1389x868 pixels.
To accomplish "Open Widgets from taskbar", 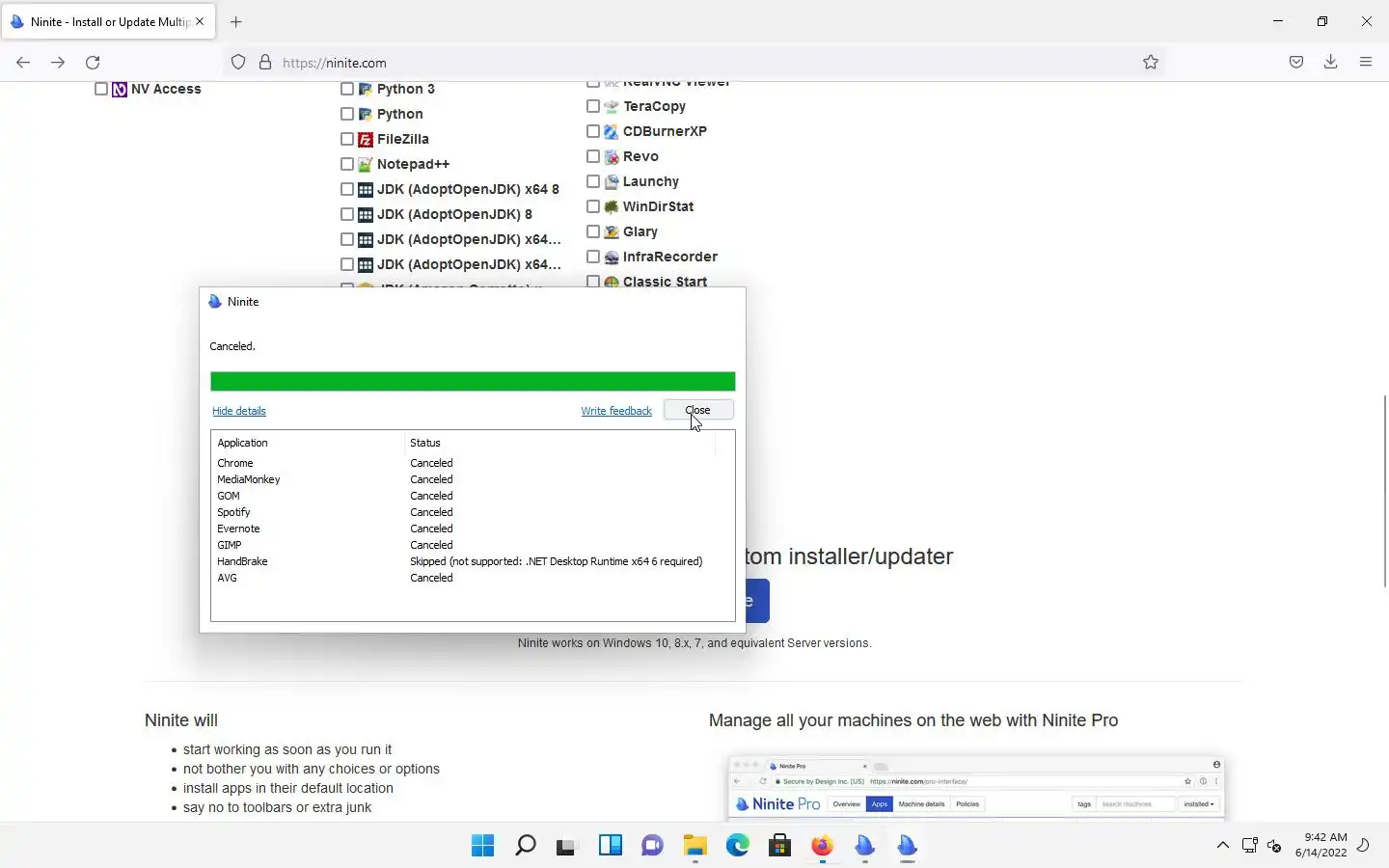I will [610, 846].
